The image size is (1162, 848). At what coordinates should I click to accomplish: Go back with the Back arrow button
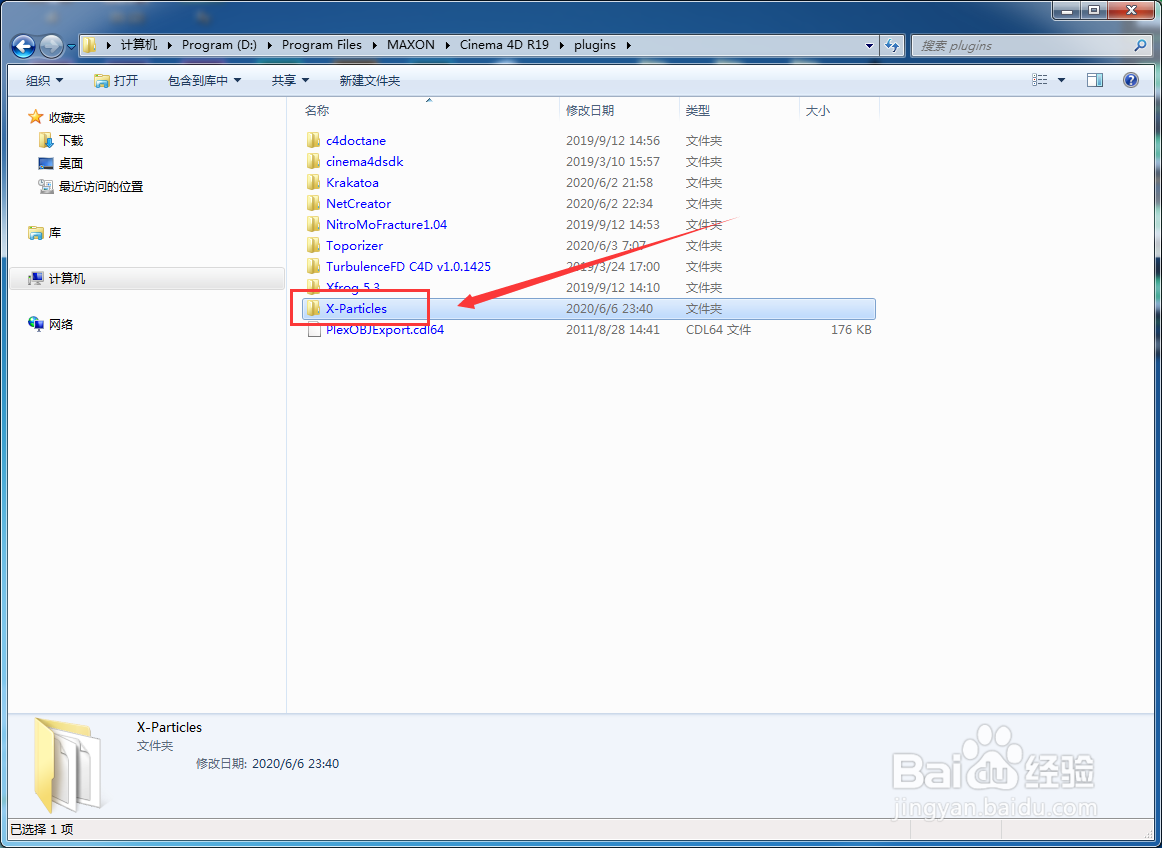click(x=24, y=47)
